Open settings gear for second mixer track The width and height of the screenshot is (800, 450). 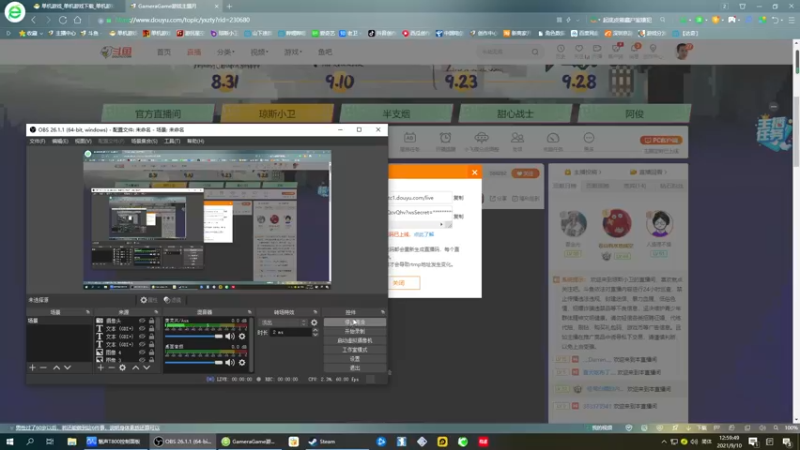tap(242, 362)
